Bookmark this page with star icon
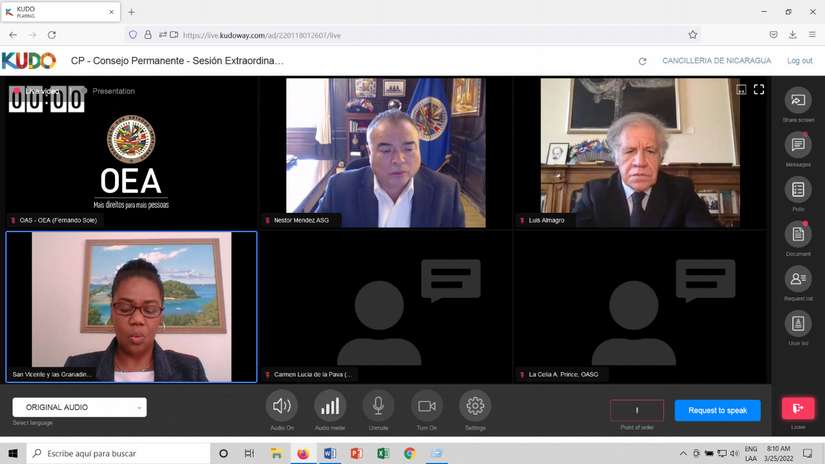Image resolution: width=825 pixels, height=464 pixels. (692, 35)
